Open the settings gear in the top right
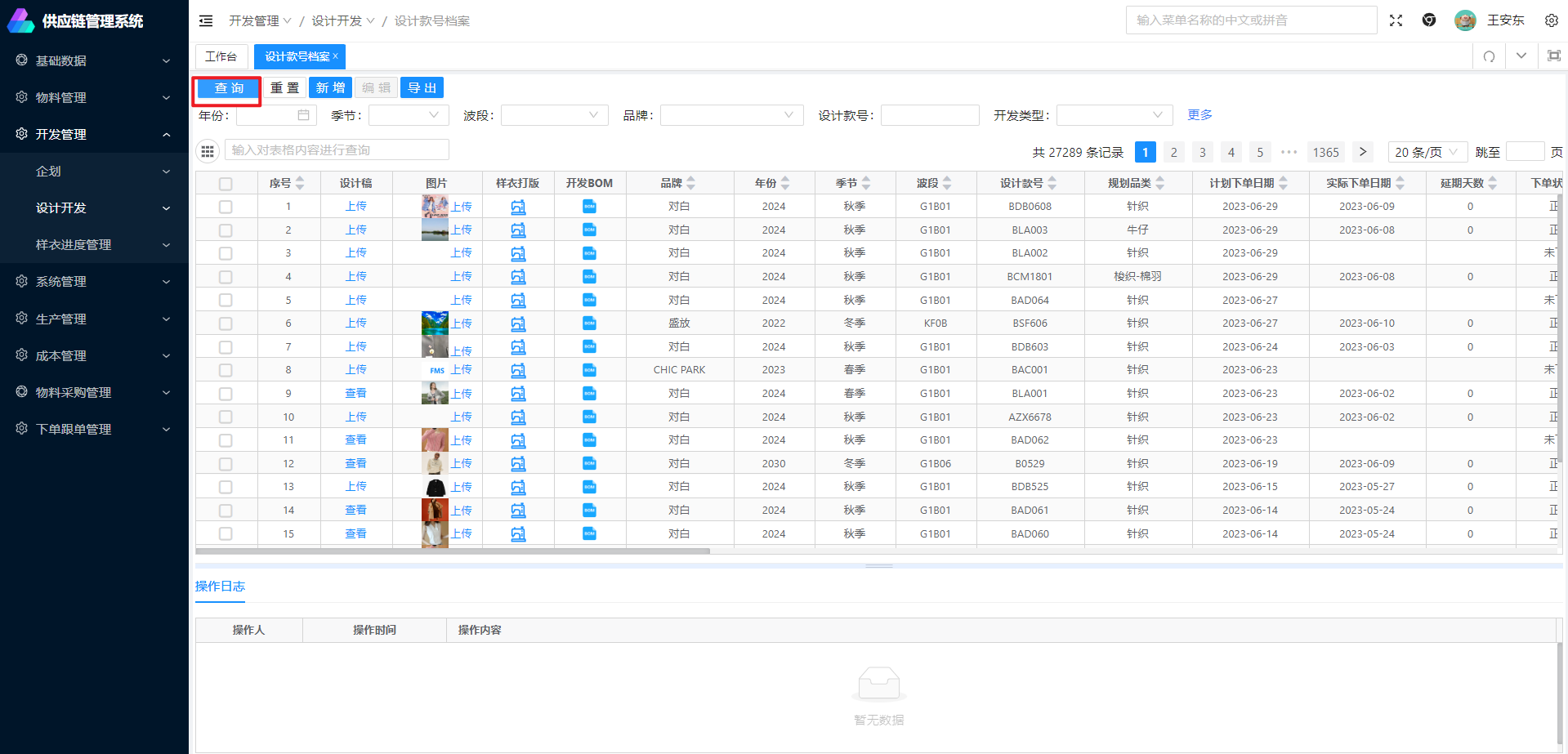The image size is (1568, 754). coord(1551,20)
